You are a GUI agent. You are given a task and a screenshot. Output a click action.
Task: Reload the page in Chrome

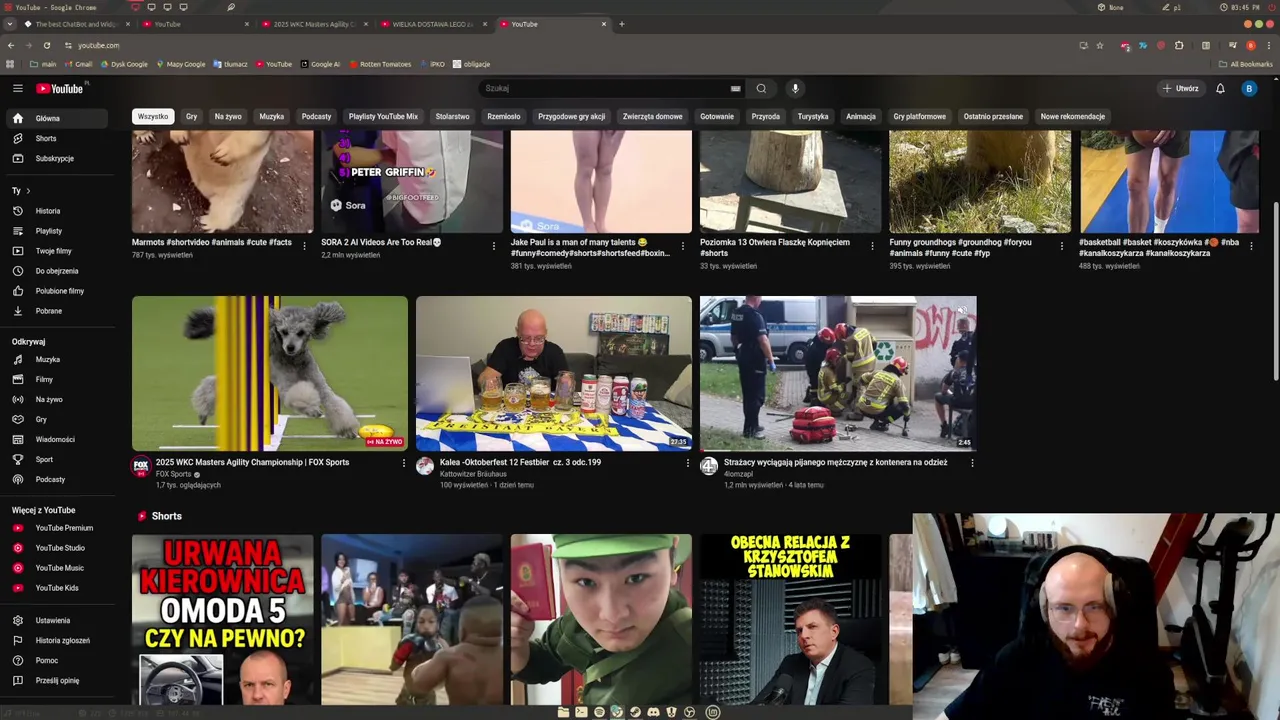point(46,45)
